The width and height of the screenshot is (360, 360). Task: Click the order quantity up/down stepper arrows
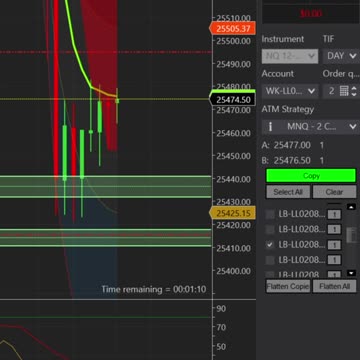[x=354, y=91]
